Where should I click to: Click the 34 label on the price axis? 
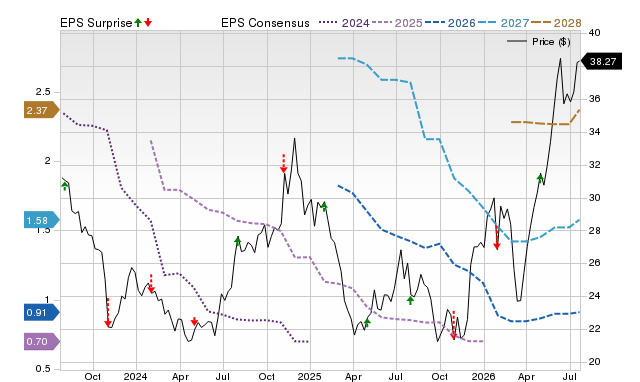coord(595,132)
